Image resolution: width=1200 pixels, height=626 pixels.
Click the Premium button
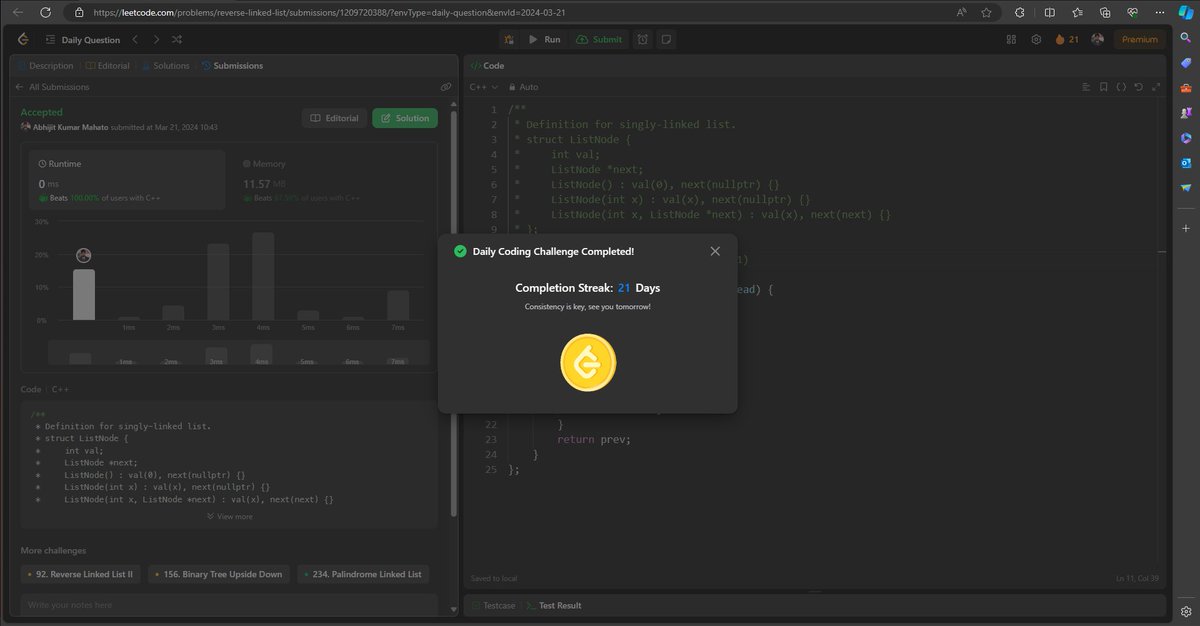click(x=1139, y=40)
